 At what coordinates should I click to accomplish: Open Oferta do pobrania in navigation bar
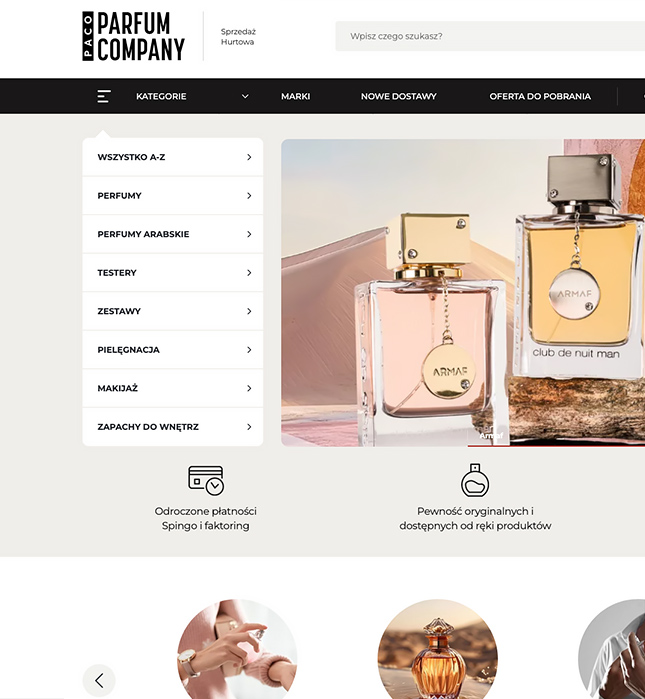point(540,96)
